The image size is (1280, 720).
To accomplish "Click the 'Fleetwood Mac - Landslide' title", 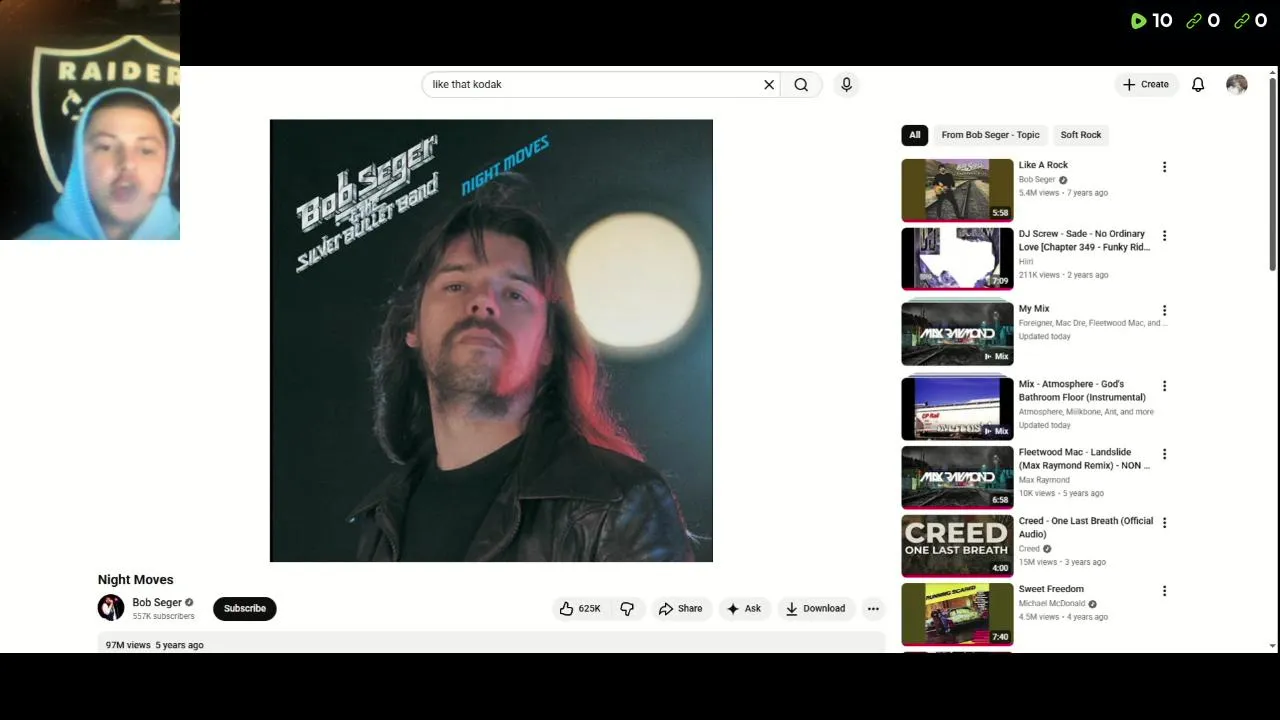I will (1084, 458).
